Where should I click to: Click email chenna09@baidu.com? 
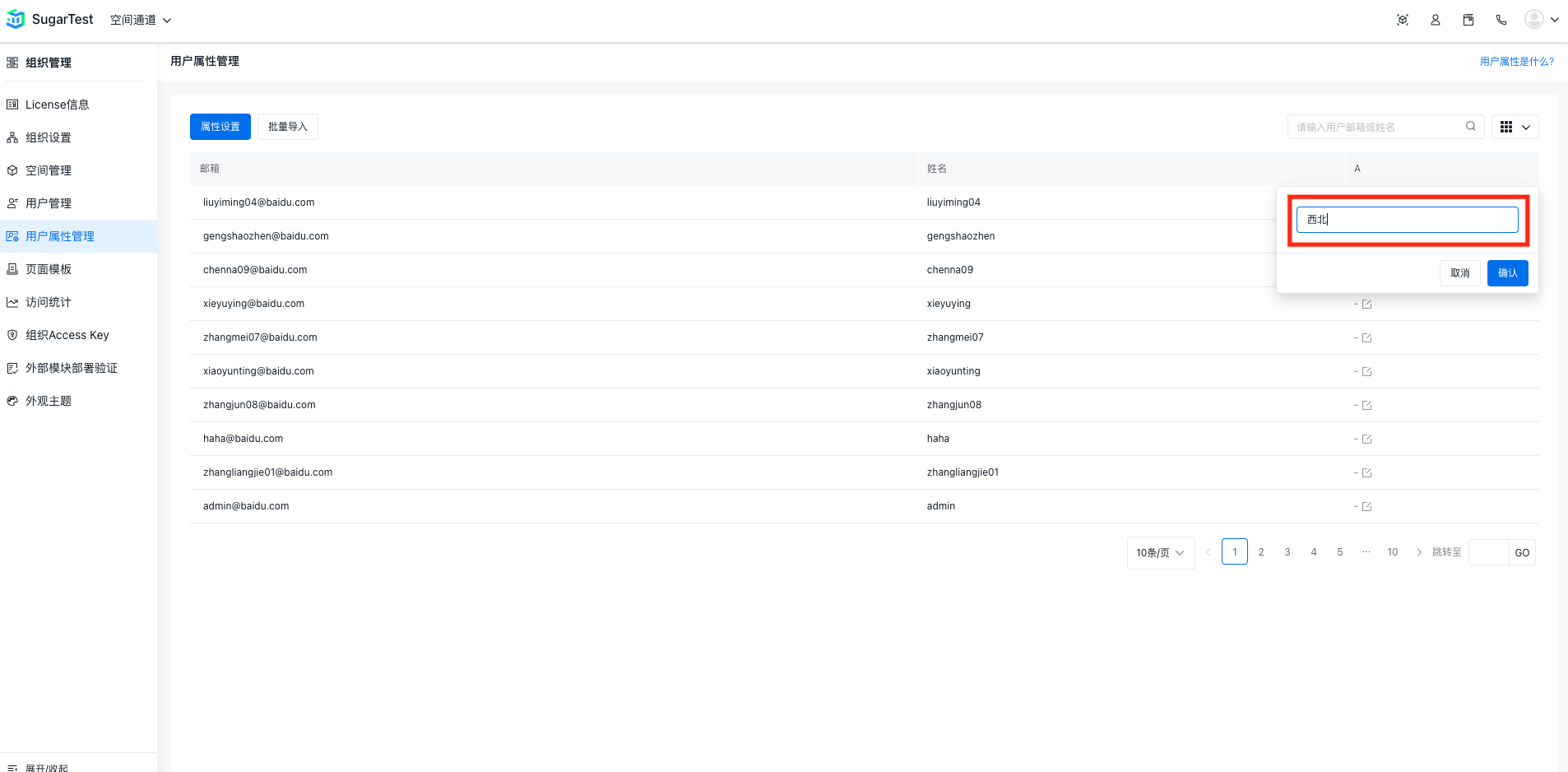coord(255,270)
